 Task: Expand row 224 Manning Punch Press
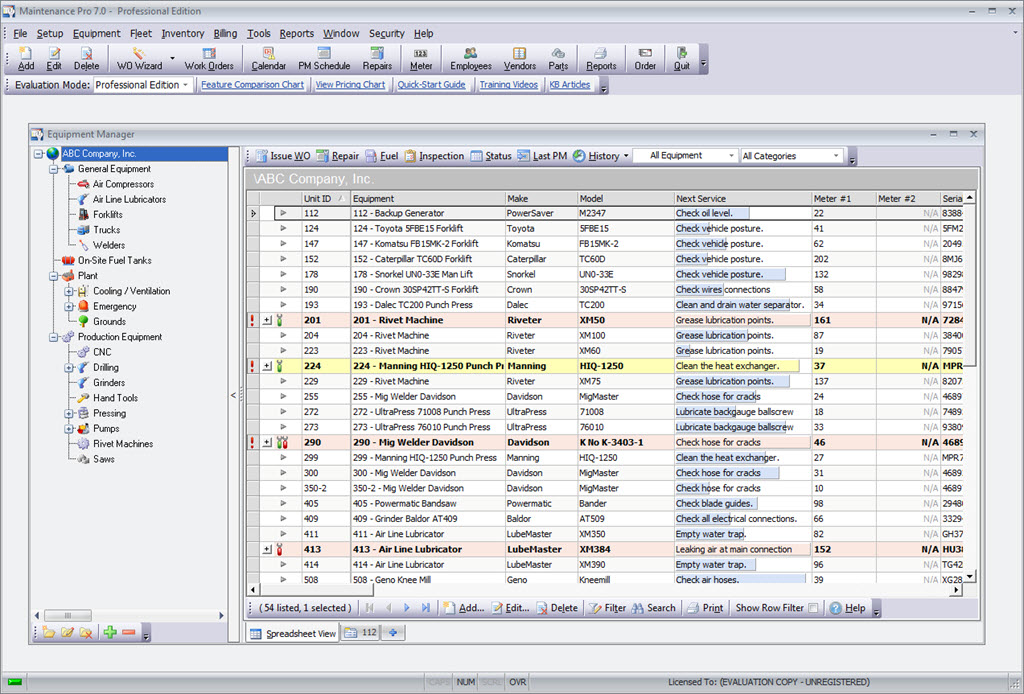267,366
